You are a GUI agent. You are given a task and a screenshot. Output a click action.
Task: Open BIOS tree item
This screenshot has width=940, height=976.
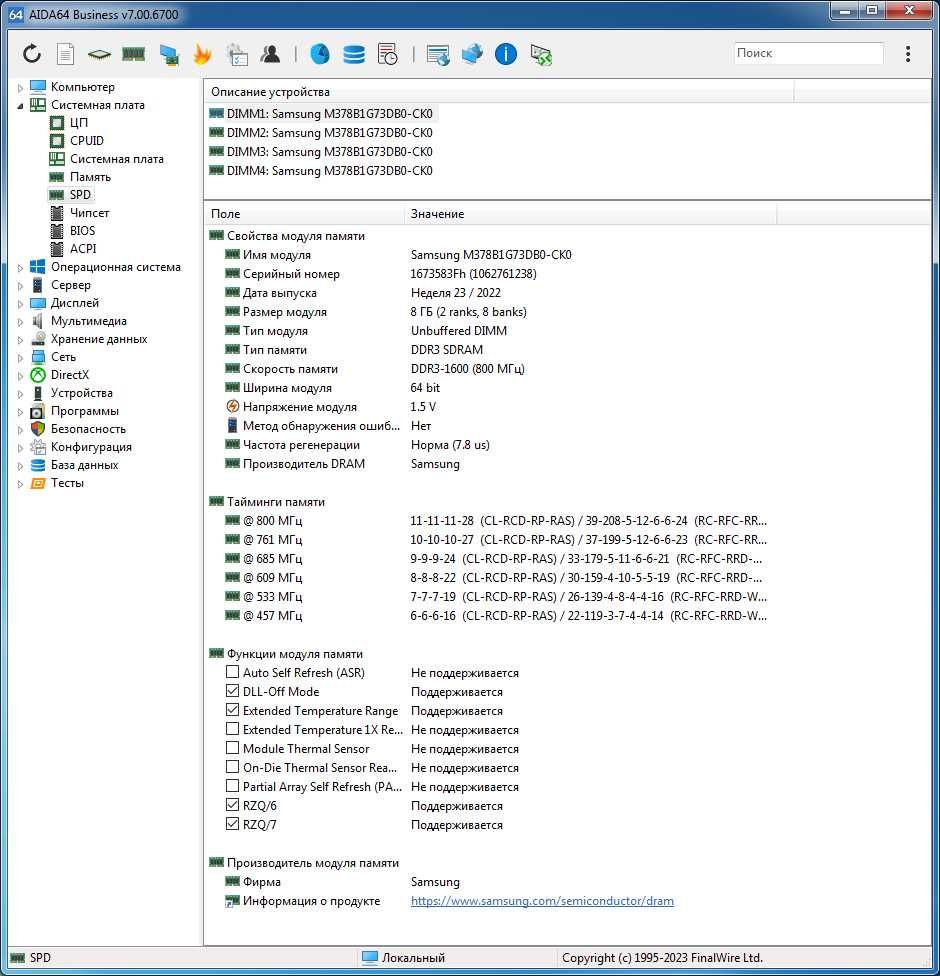click(x=82, y=231)
